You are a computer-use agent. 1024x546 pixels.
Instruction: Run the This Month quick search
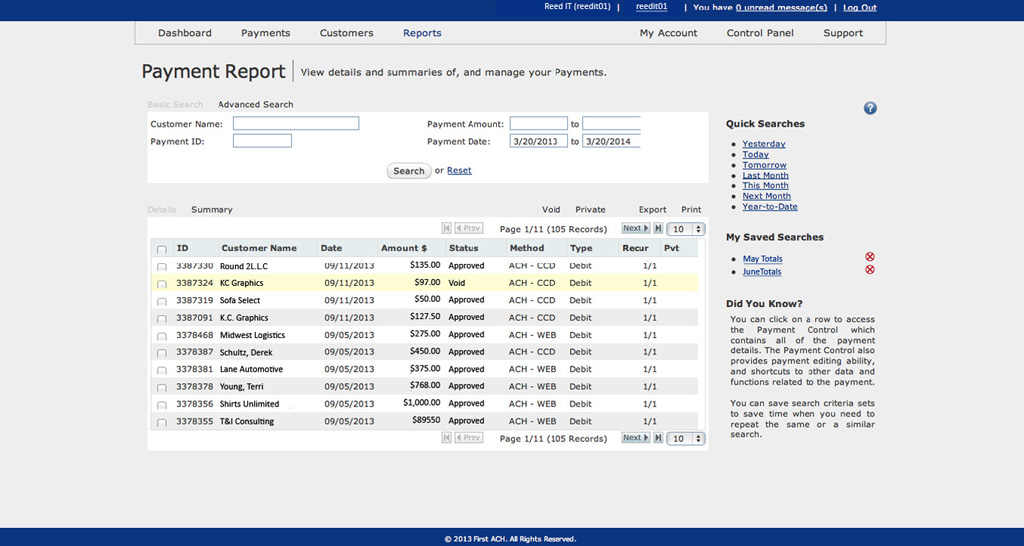point(765,185)
